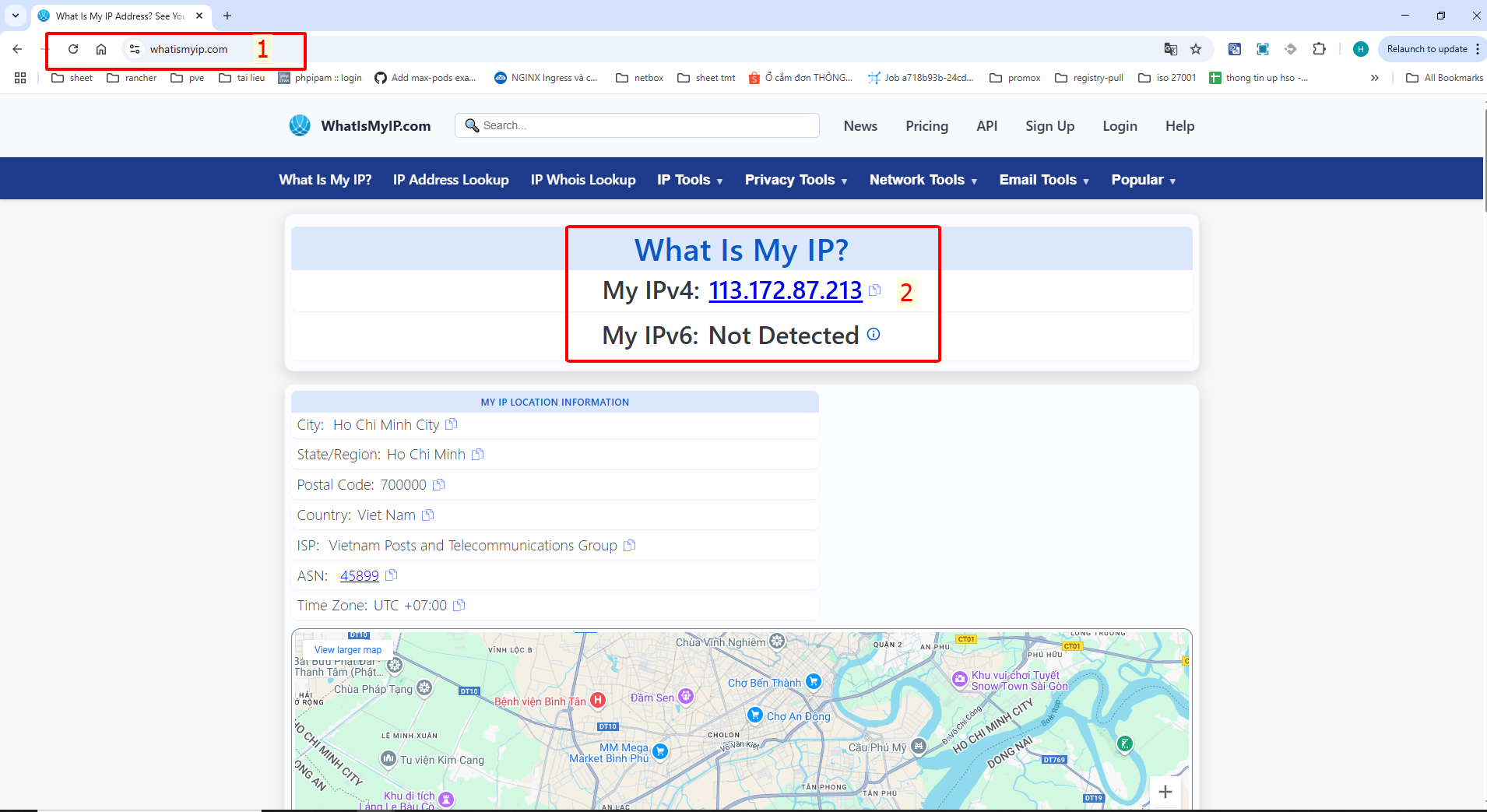Open the Email Tools dropdown

pos(1043,180)
